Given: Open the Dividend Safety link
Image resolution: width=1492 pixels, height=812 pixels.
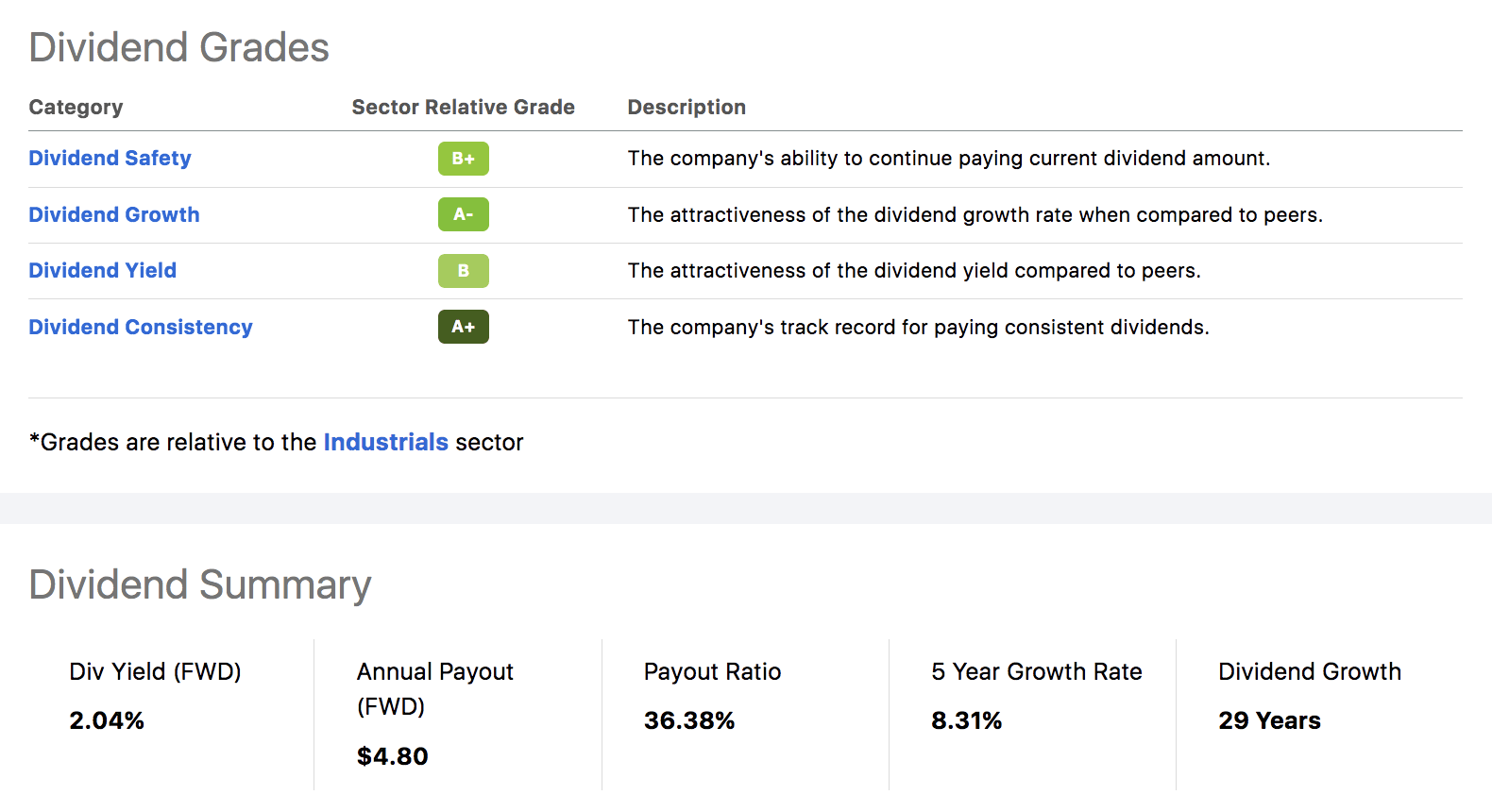Looking at the screenshot, I should (x=110, y=159).
